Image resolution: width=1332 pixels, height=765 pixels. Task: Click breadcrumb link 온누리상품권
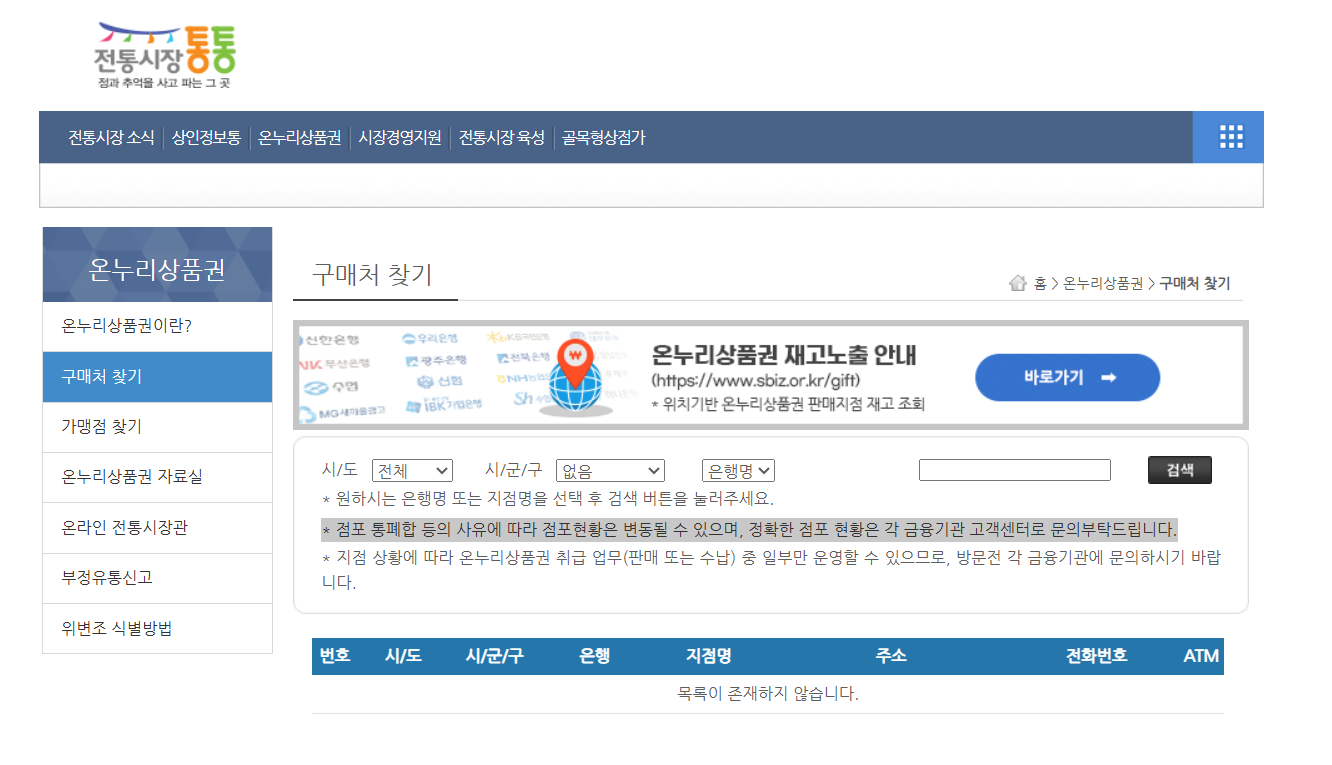tap(1103, 284)
